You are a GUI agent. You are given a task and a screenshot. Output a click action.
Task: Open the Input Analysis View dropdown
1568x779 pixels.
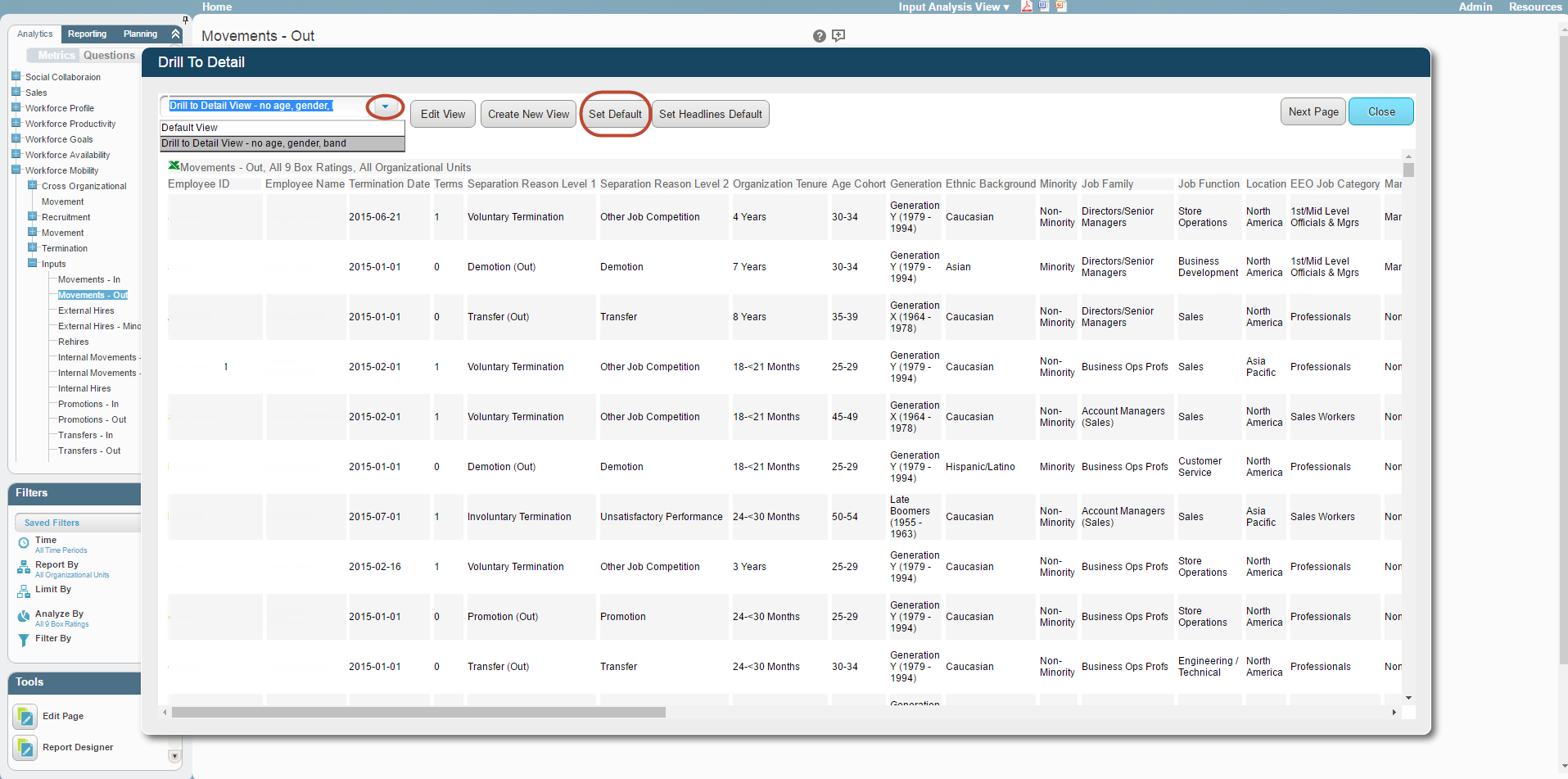(x=954, y=7)
